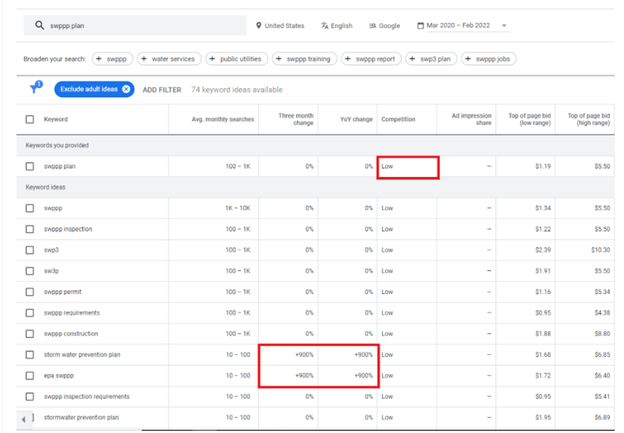Select 'stormwater prevention plan' keyword text

click(x=81, y=417)
